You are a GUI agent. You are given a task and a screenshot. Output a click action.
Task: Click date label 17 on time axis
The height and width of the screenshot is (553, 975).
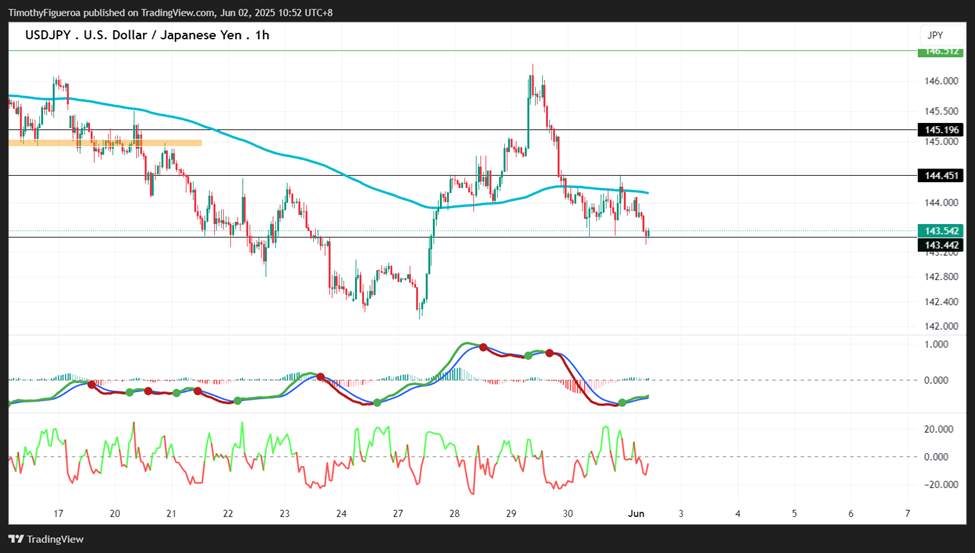[x=58, y=514]
